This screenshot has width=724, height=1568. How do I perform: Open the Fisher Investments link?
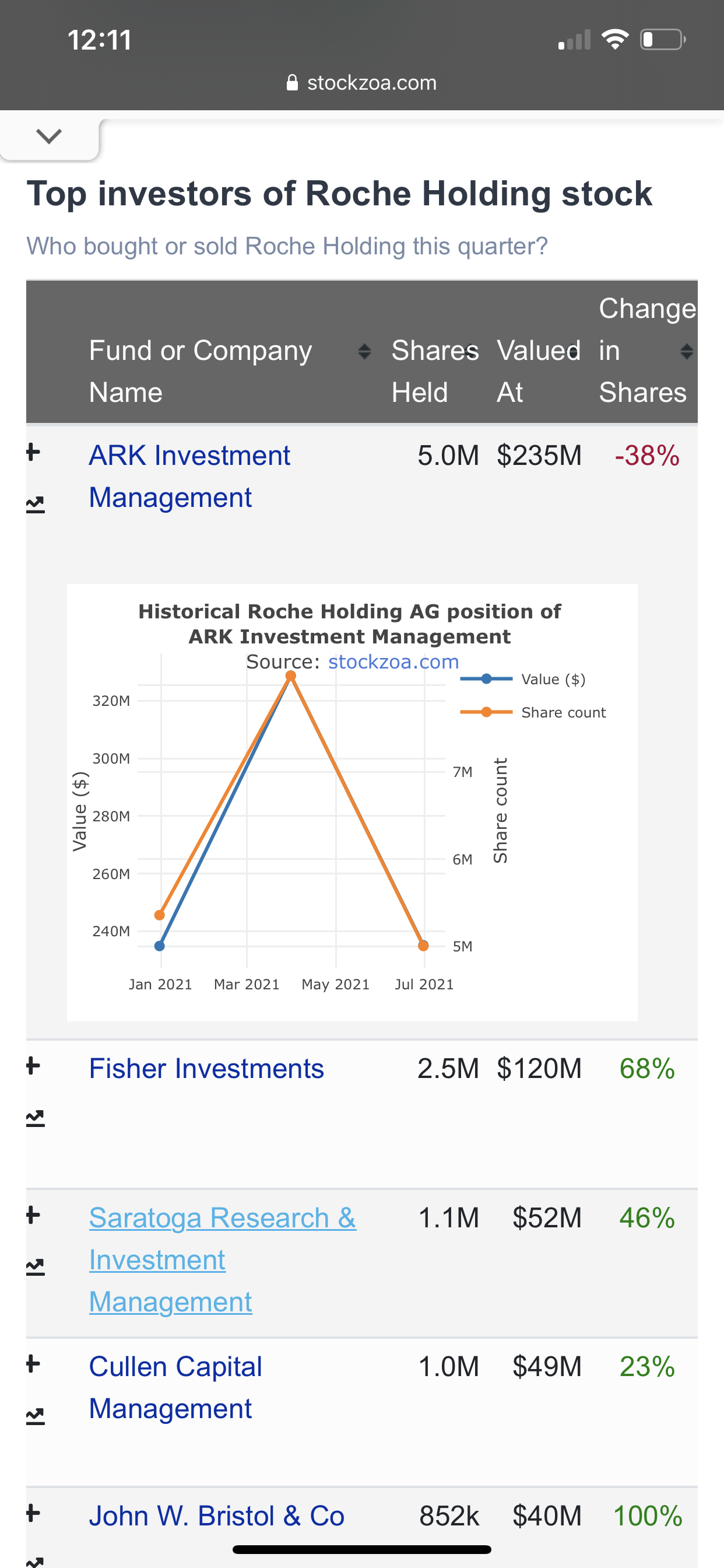[x=206, y=1069]
